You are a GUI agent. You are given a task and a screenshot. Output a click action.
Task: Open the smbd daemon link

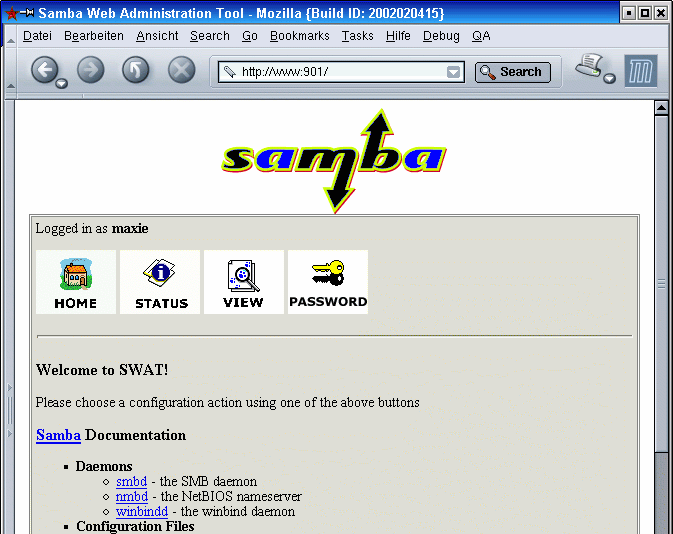point(131,482)
